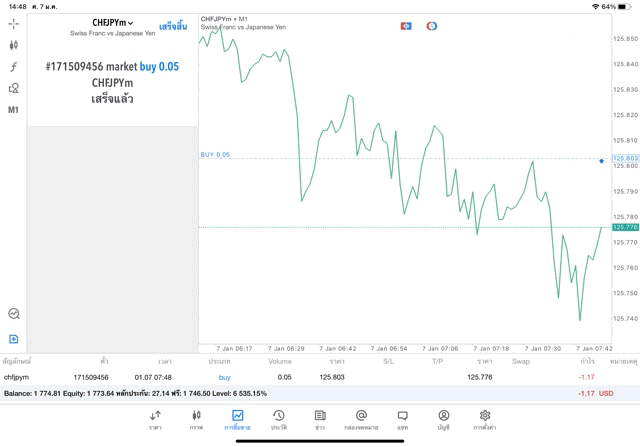Click the open price 125.803 cell
Image resolution: width=640 pixels, height=447 pixels.
point(332,377)
